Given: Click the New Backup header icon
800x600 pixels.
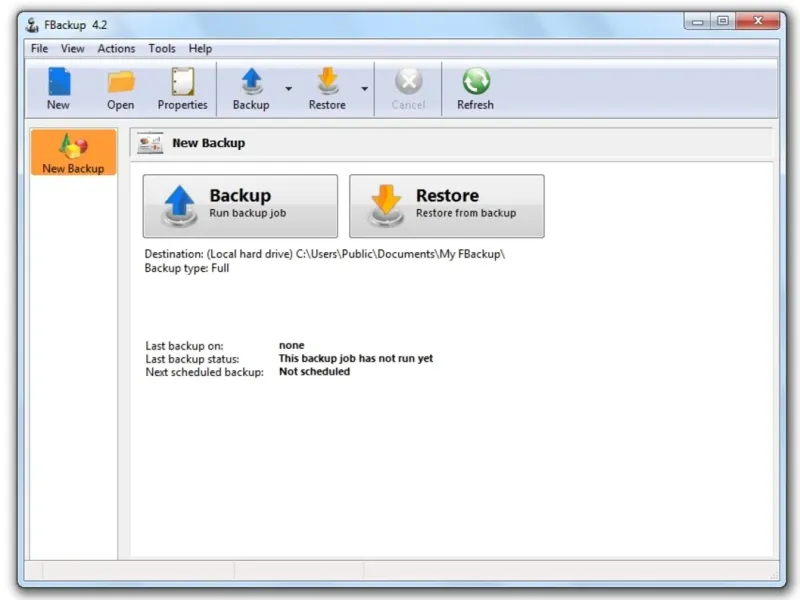Looking at the screenshot, I should [x=150, y=143].
